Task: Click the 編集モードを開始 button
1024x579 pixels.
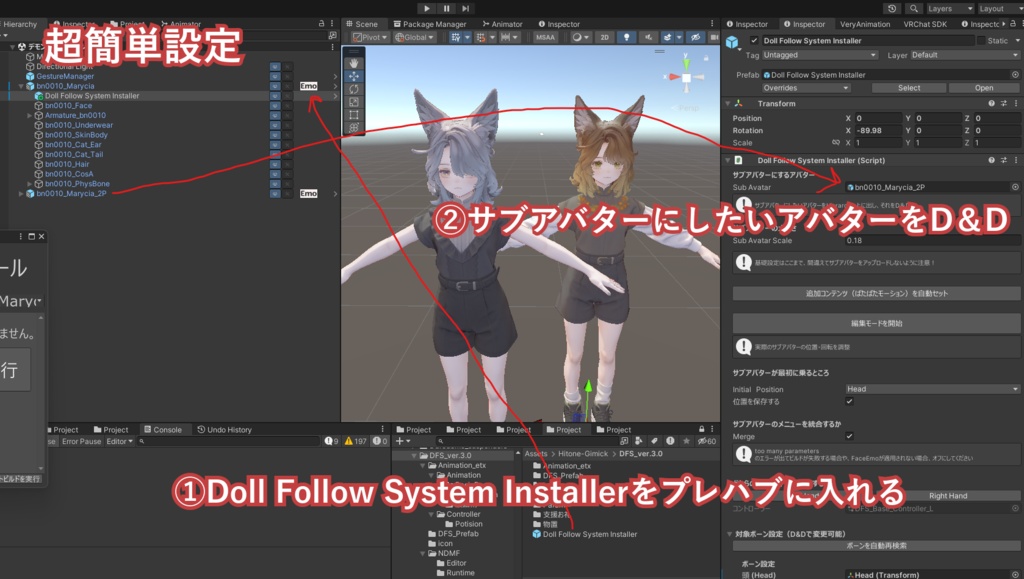Action: (876, 323)
